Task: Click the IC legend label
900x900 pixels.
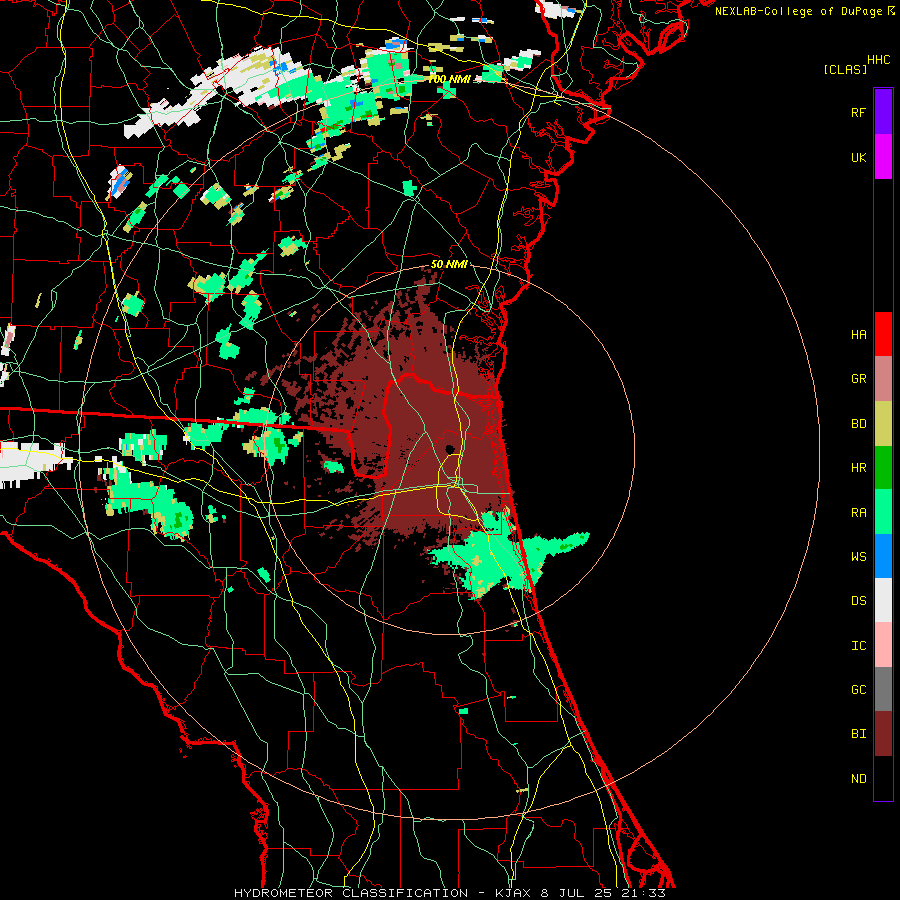Action: [x=858, y=646]
